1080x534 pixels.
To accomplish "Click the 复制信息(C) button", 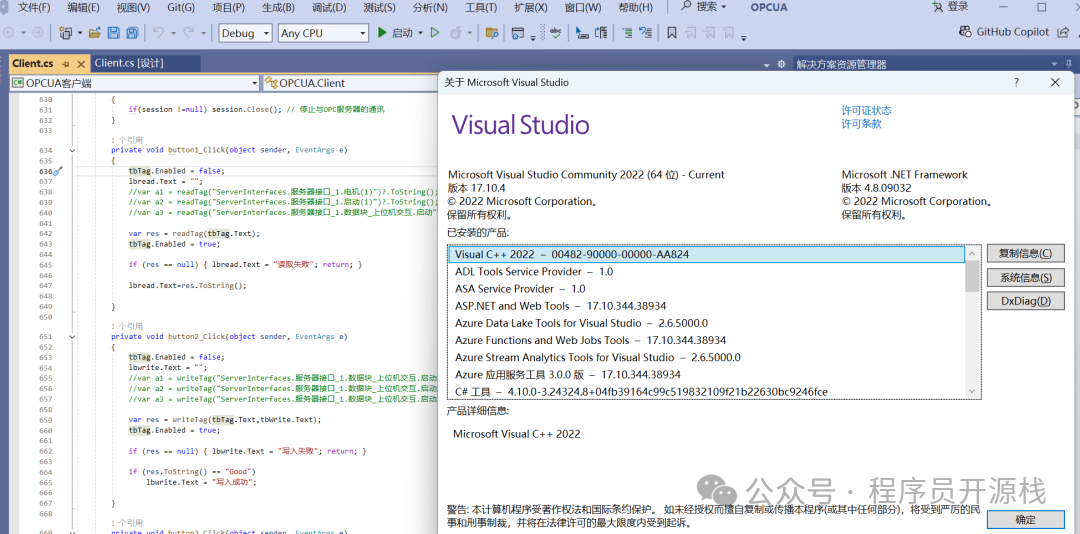I will tap(1025, 253).
